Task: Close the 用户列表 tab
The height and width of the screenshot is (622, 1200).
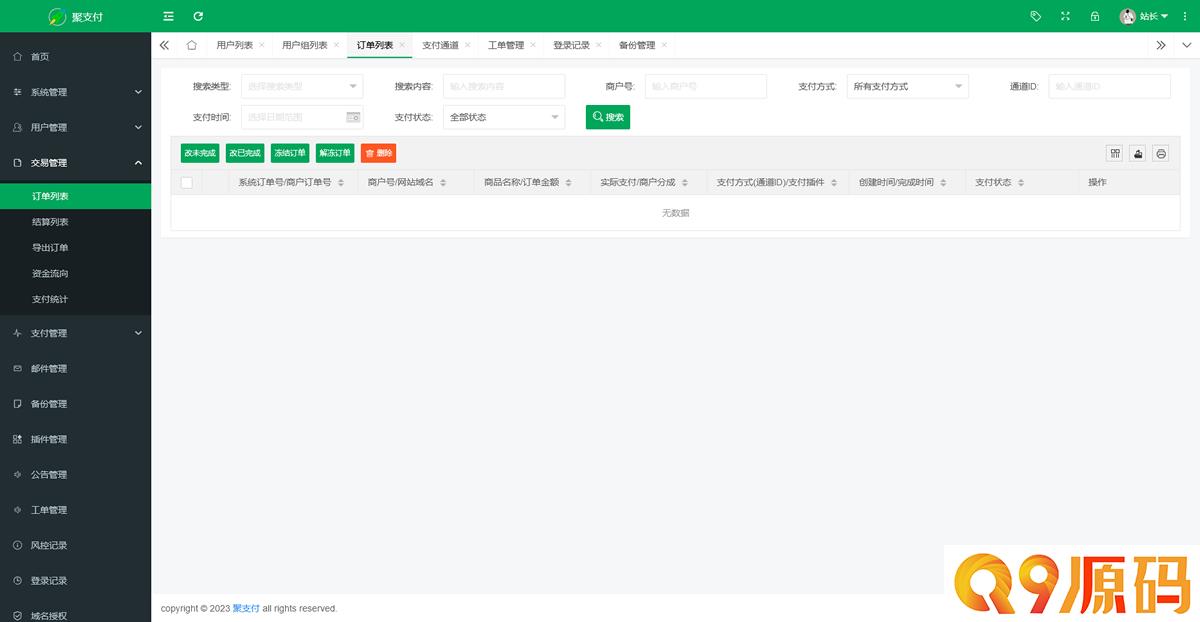Action: point(262,45)
